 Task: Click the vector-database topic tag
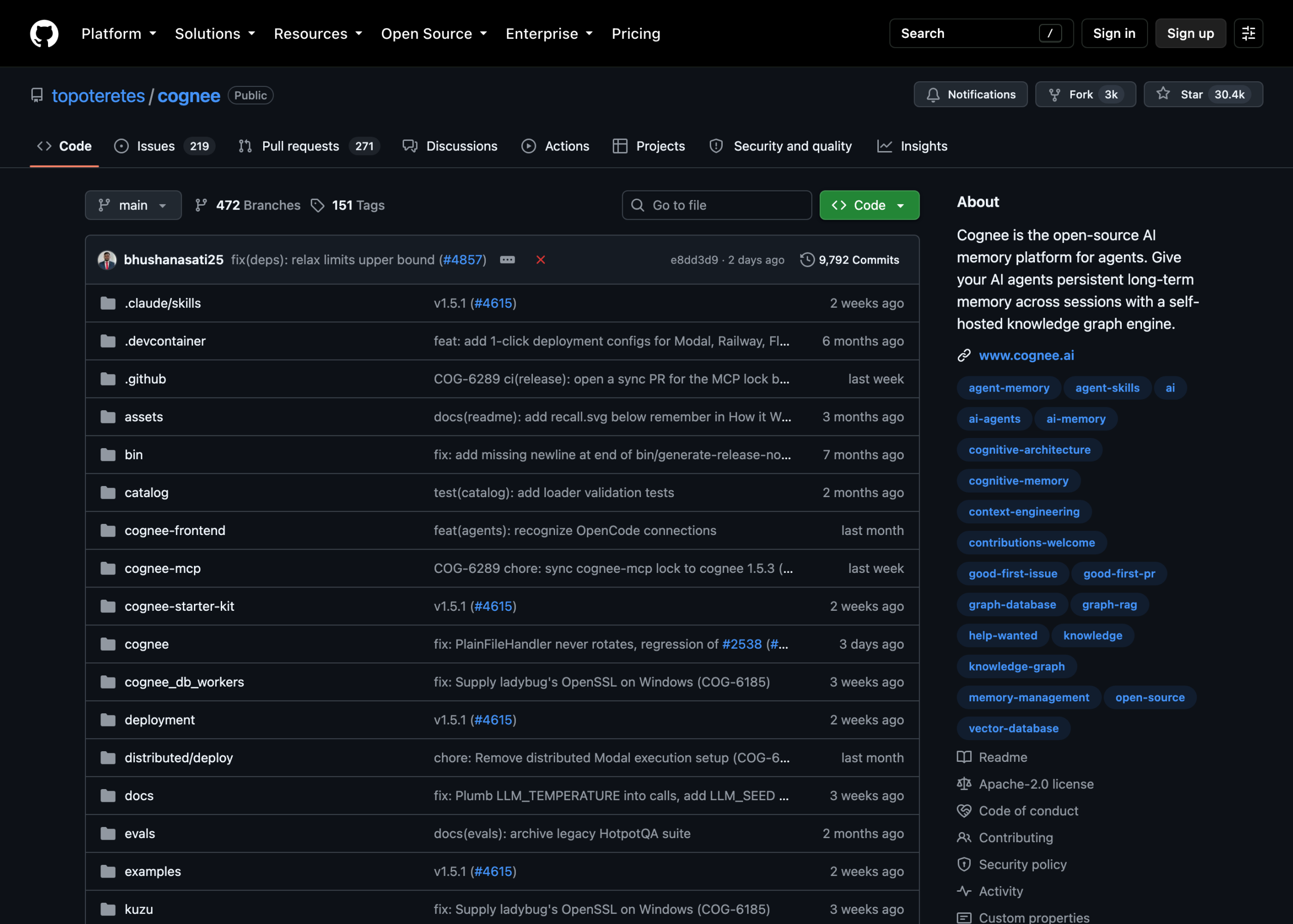coord(1013,728)
